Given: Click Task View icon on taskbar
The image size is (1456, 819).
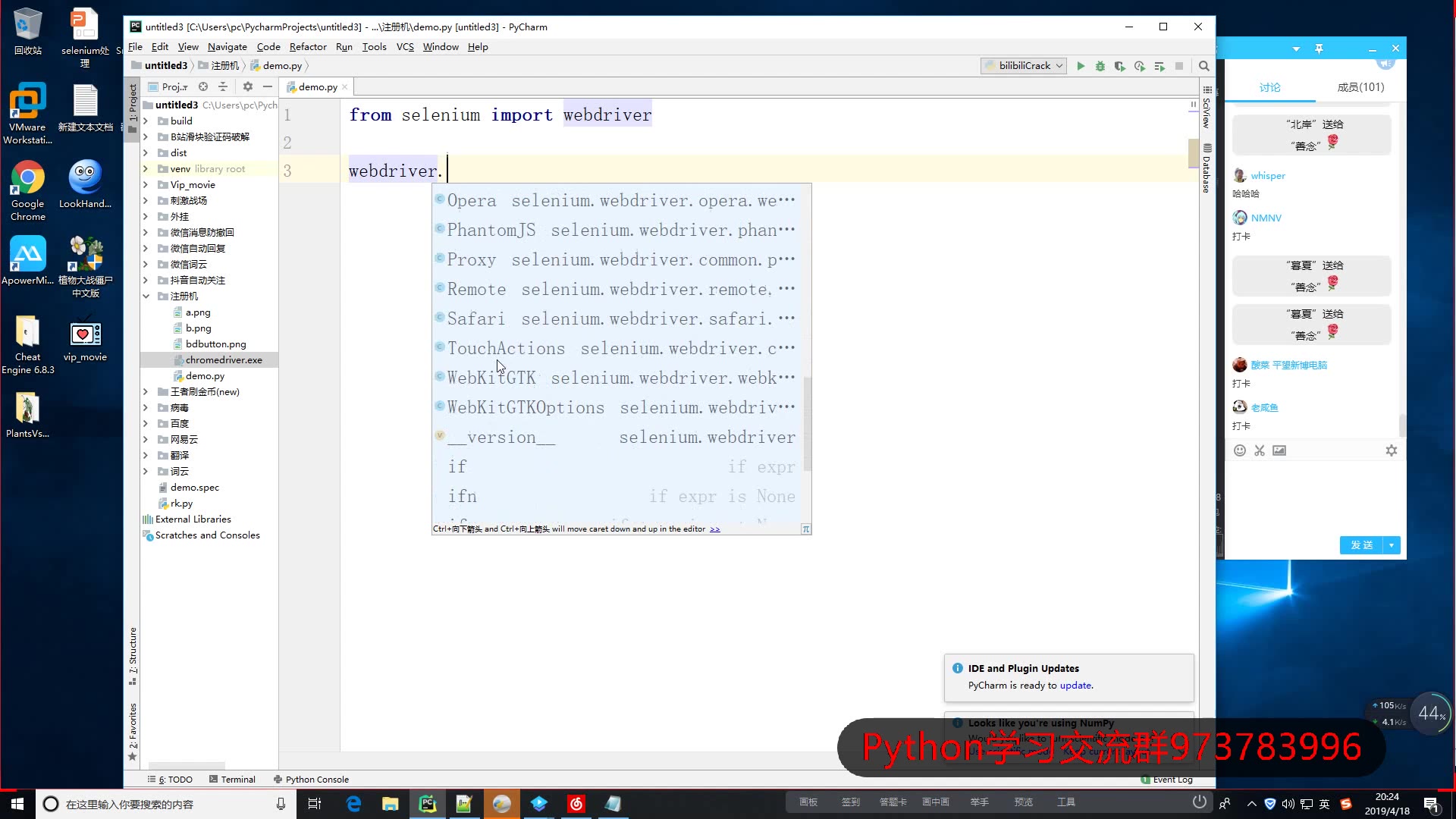Looking at the screenshot, I should click(x=315, y=804).
